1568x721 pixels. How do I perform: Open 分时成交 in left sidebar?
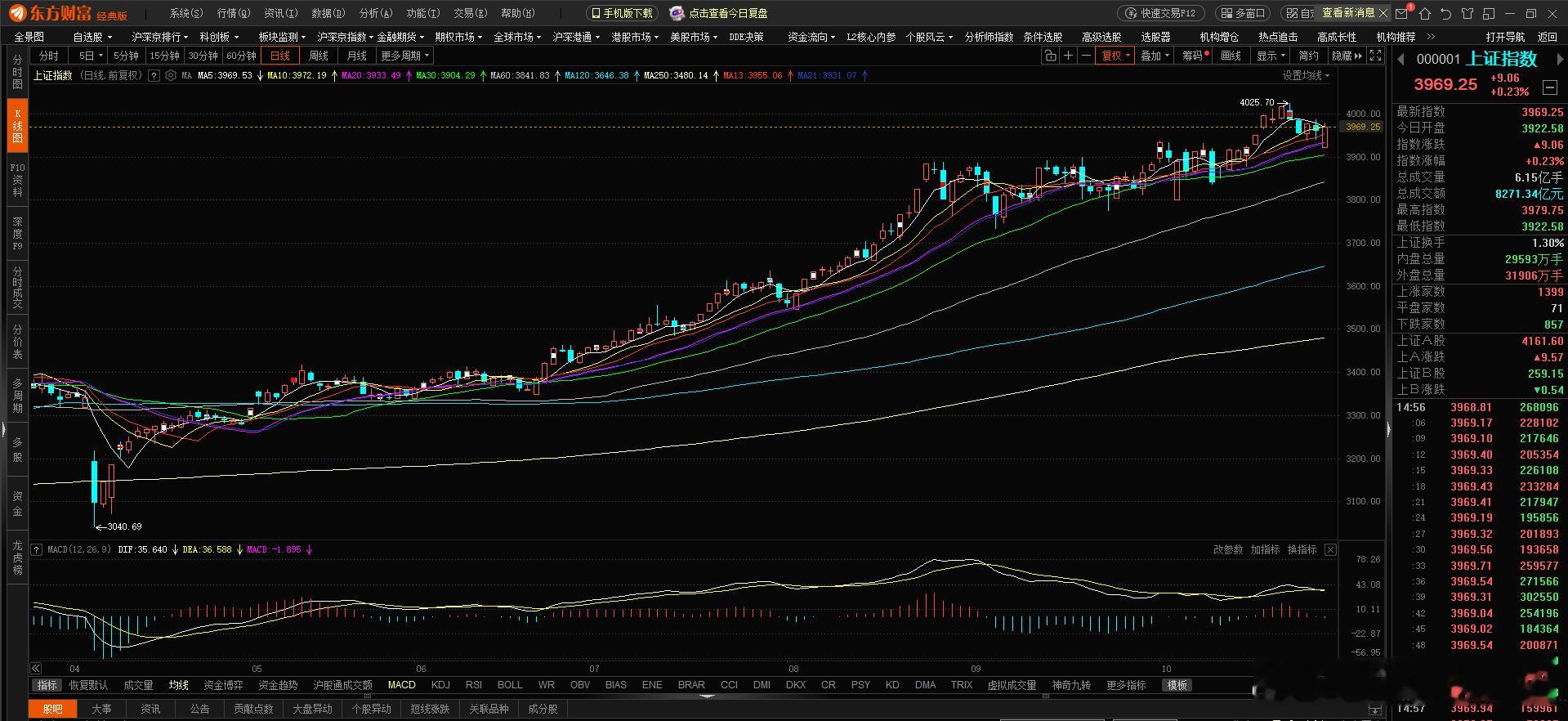[17, 287]
